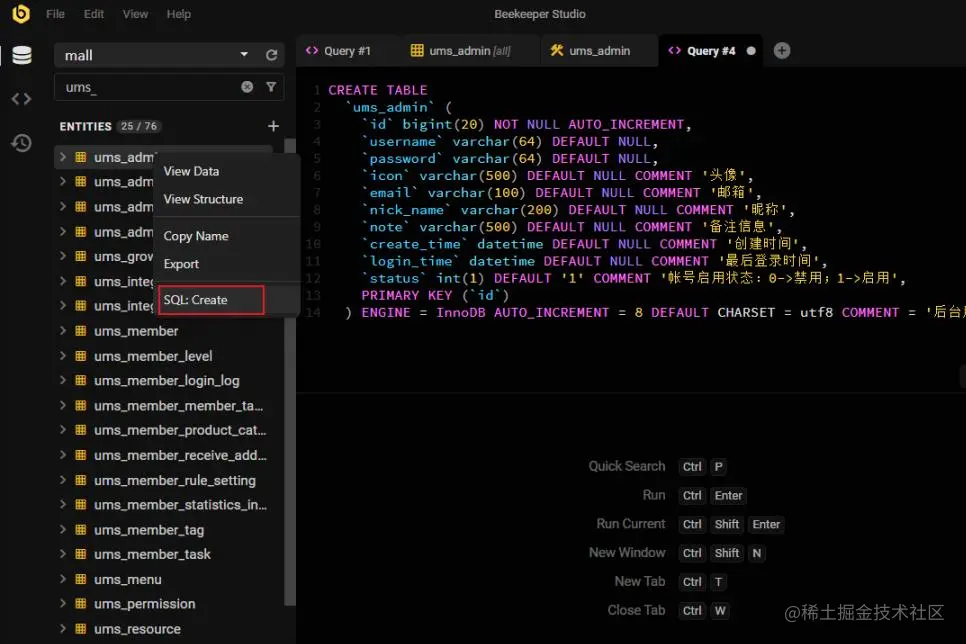Open the File menu
This screenshot has height=644, width=966.
click(x=55, y=14)
